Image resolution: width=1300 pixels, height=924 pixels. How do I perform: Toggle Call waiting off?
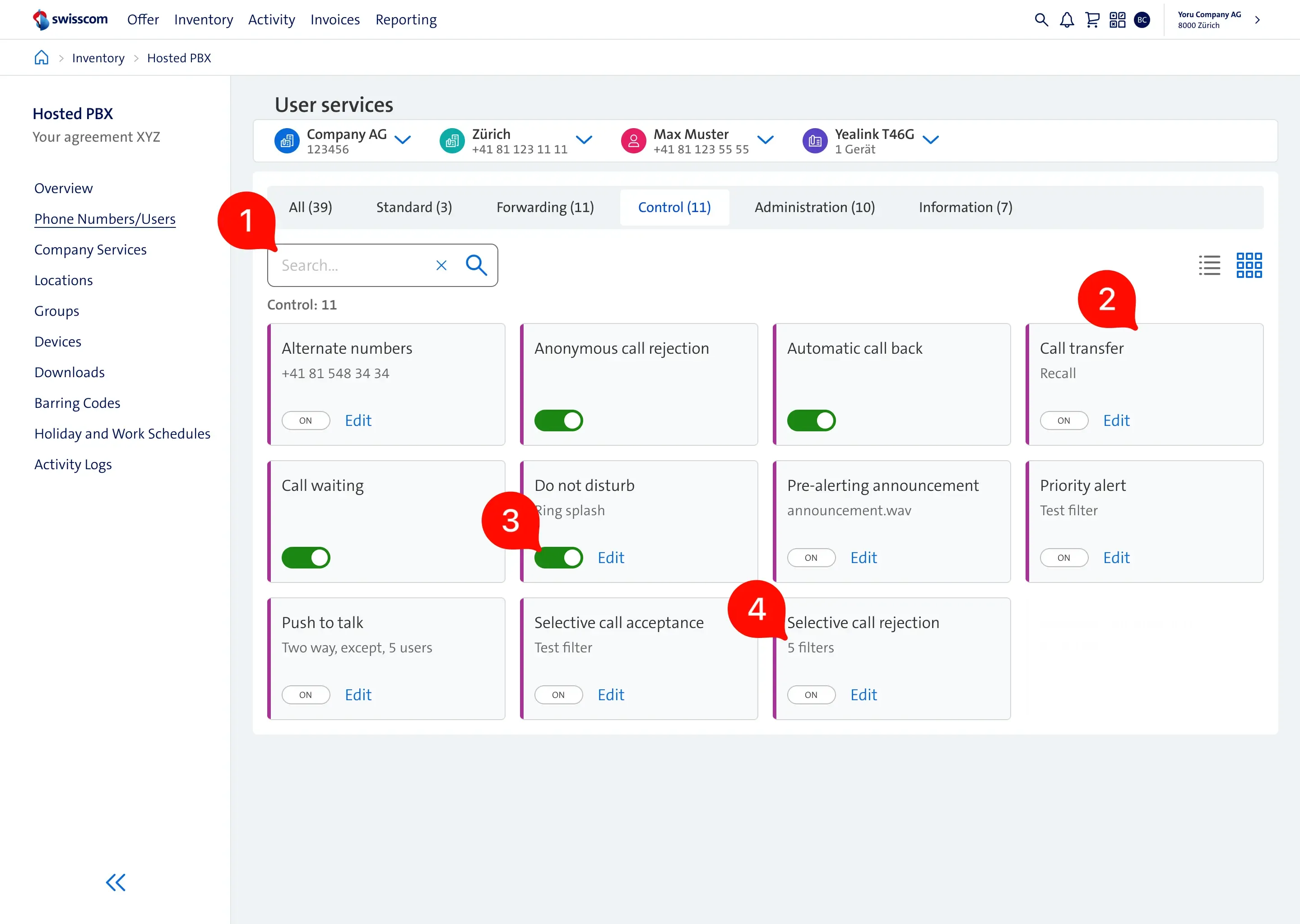point(306,558)
